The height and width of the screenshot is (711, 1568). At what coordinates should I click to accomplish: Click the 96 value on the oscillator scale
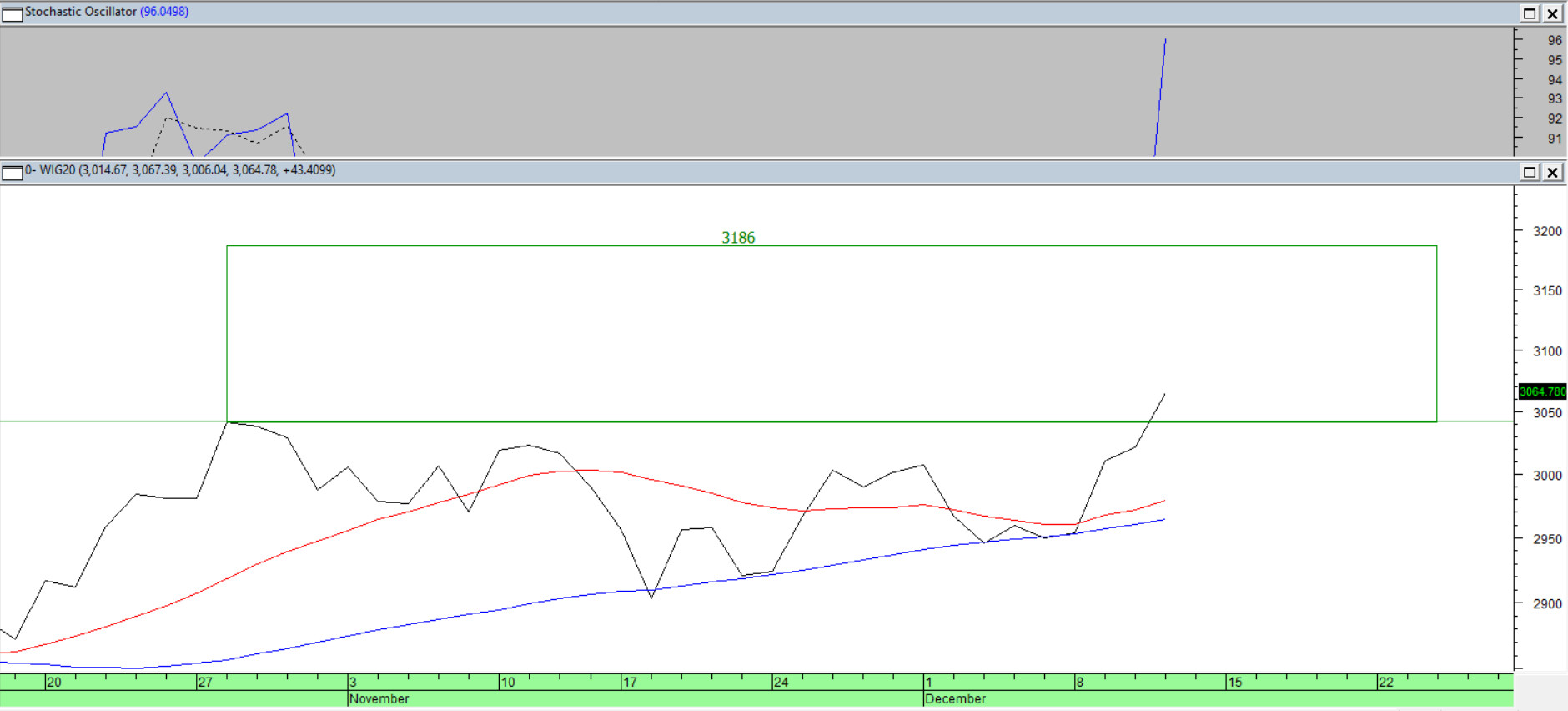pos(1555,40)
